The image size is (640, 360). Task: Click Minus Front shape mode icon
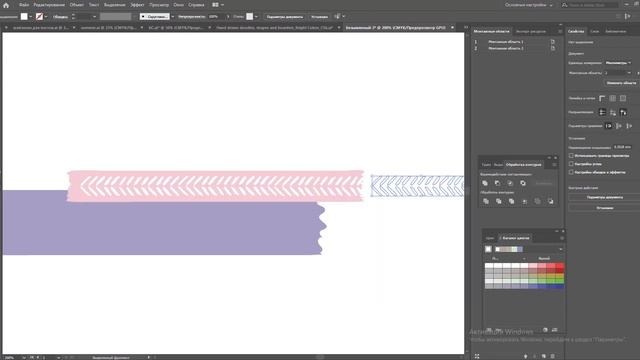(x=498, y=183)
